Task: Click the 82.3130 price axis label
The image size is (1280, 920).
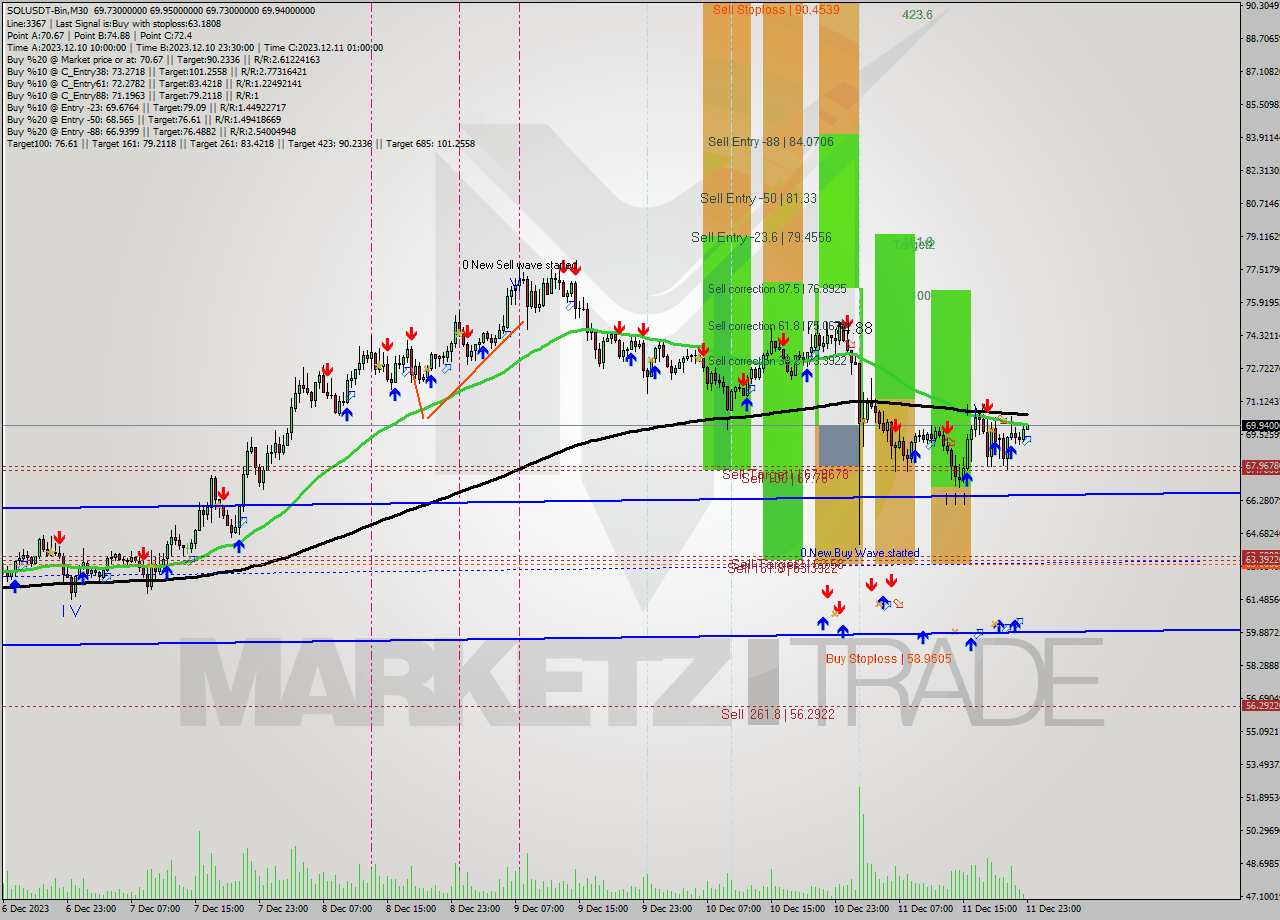Action: coord(1262,170)
